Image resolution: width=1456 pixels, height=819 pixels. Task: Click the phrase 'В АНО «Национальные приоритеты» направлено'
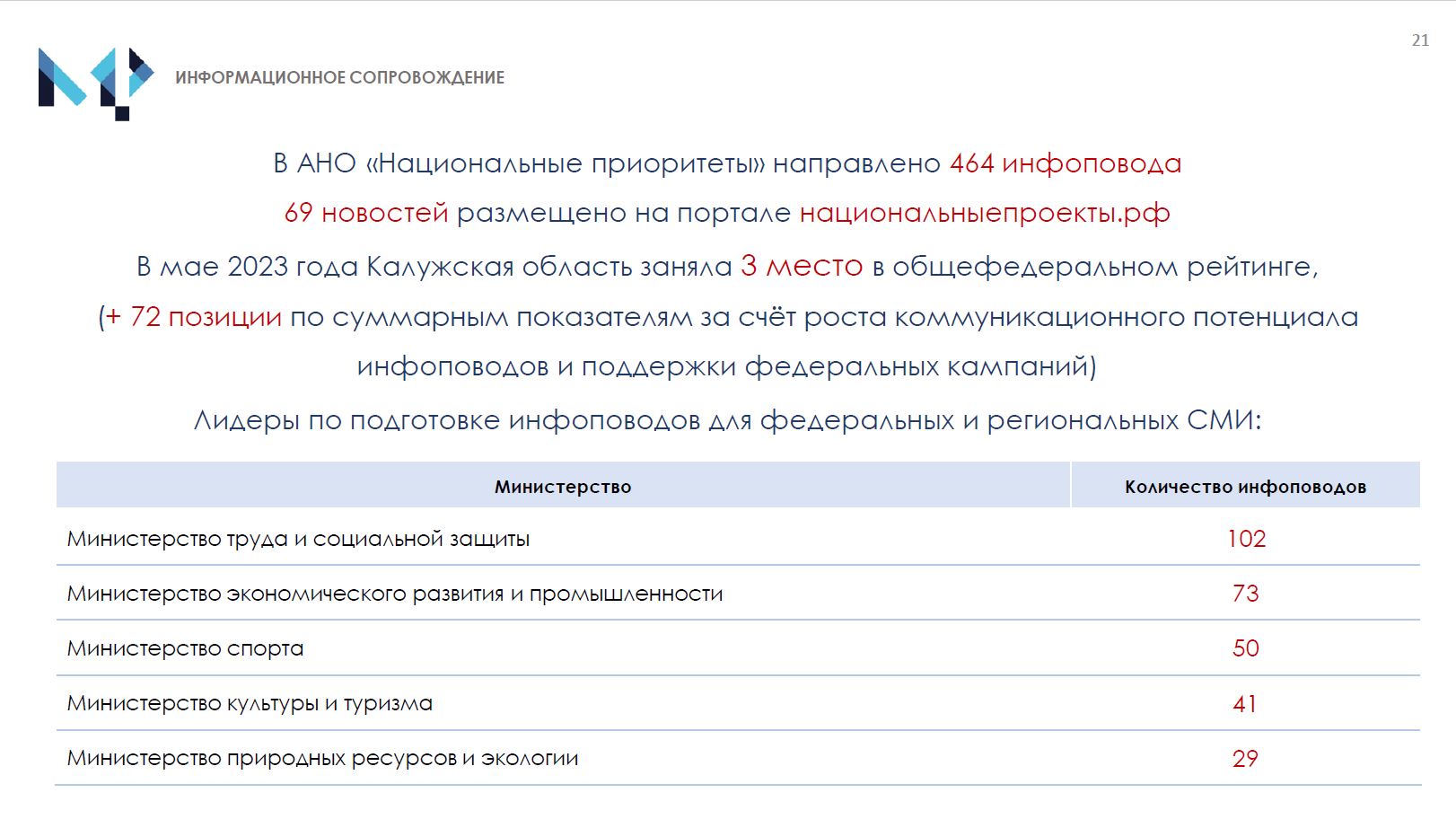pos(607,163)
